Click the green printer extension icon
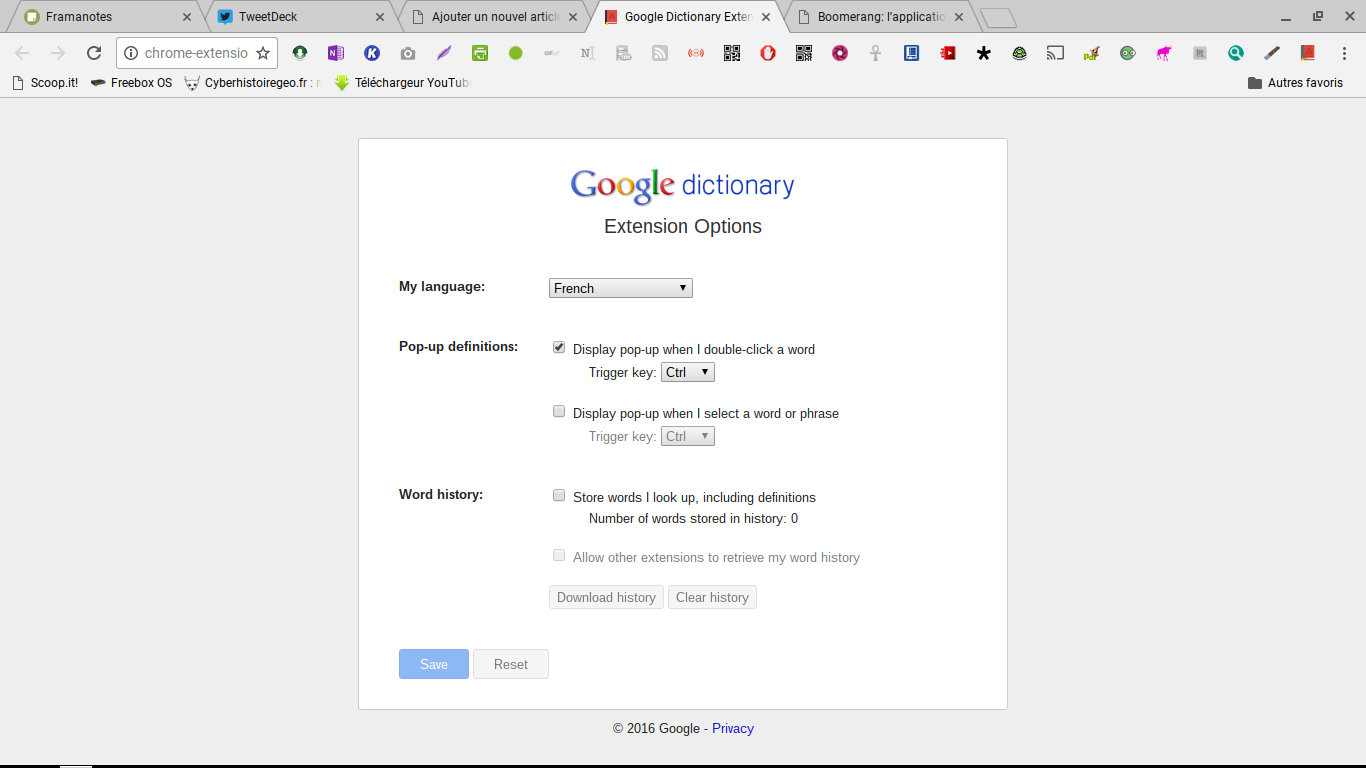Viewport: 1366px width, 768px height. pos(480,53)
